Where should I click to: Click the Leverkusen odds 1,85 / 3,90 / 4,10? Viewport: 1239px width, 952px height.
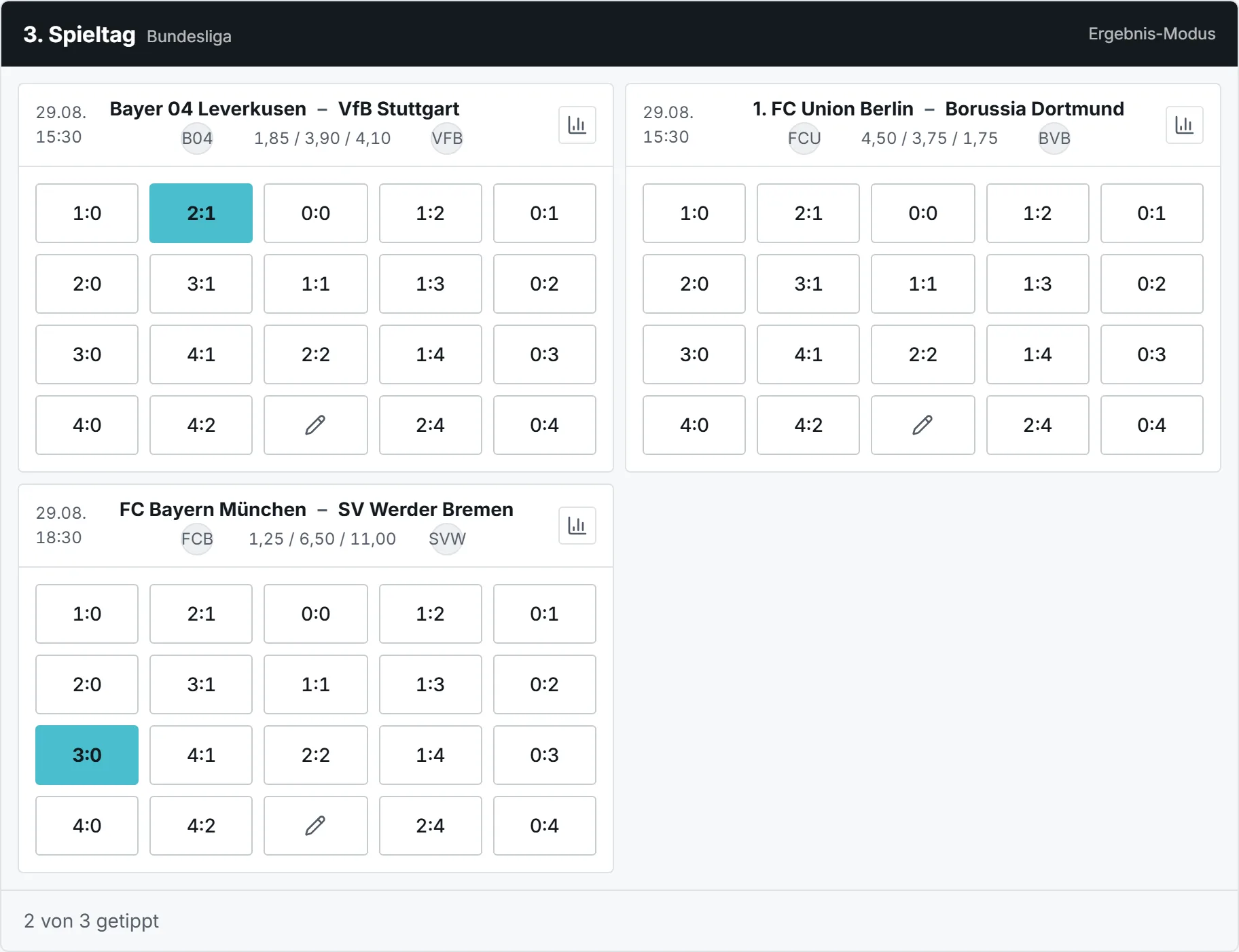(x=322, y=139)
